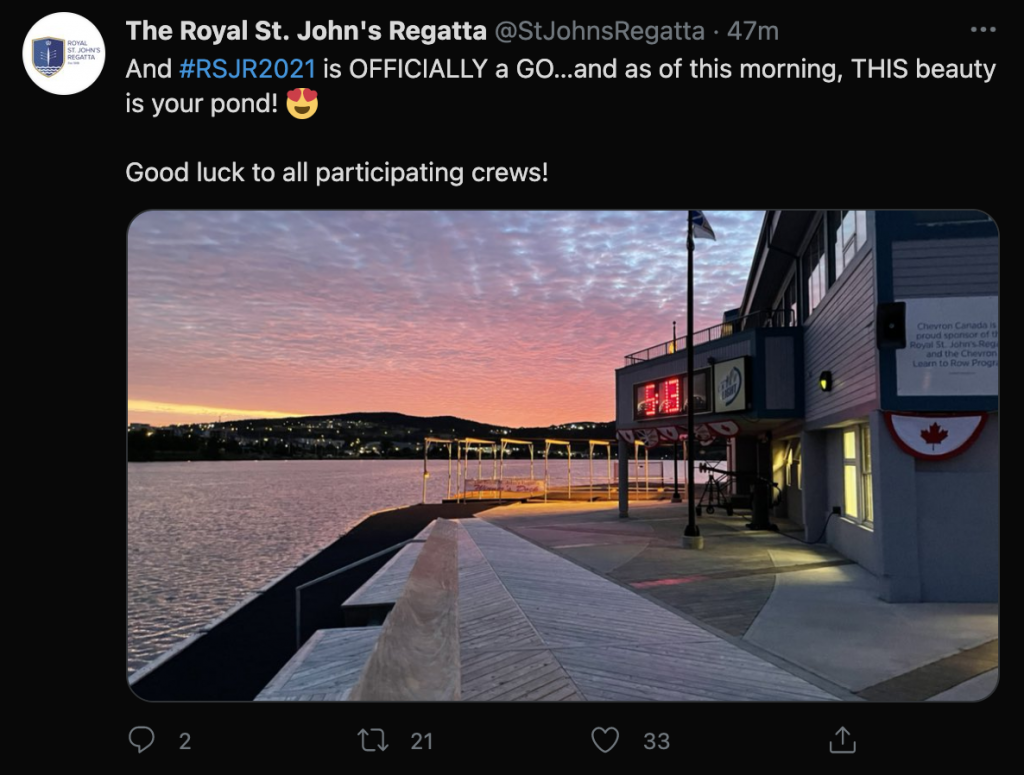Click the heart-eyes emoji in the tweet
The width and height of the screenshot is (1024, 775).
pos(302,103)
